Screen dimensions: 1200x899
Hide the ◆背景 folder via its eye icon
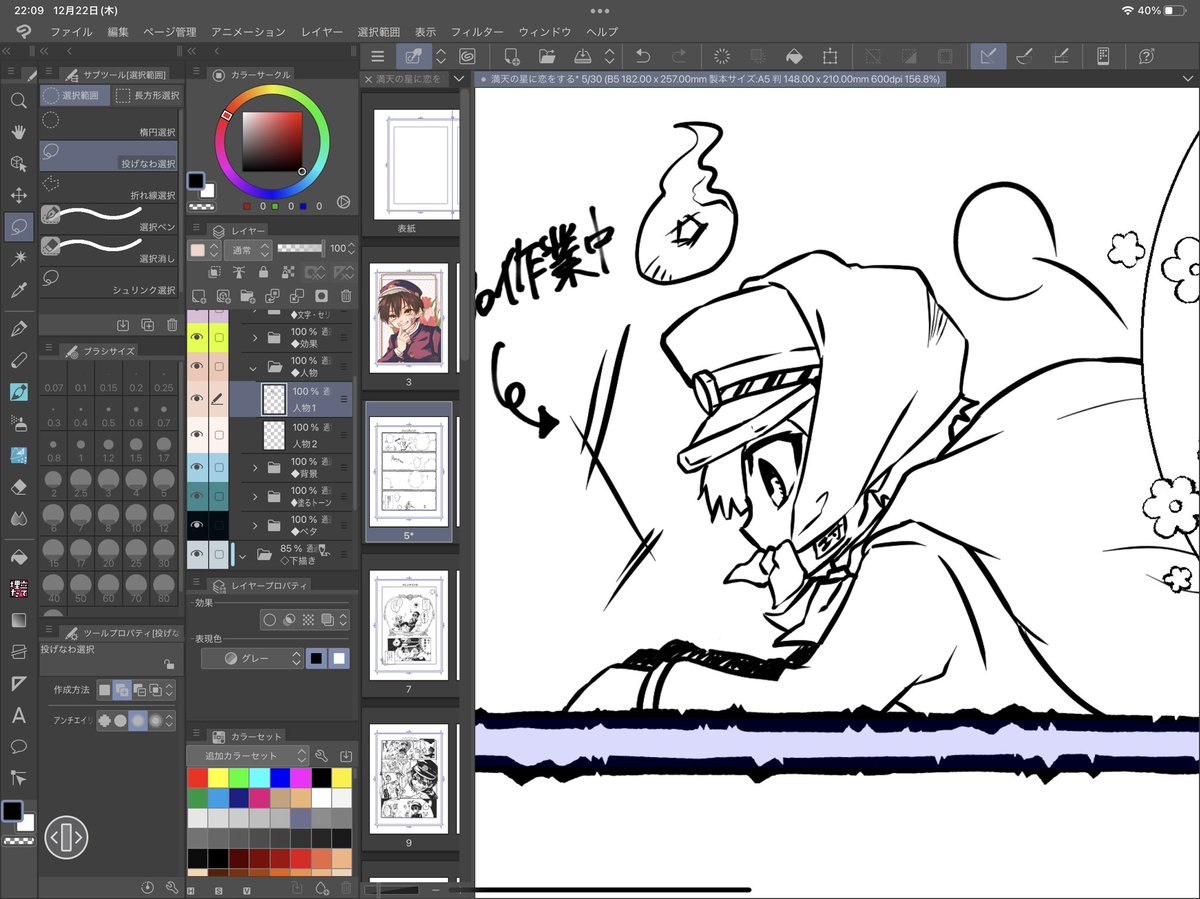click(197, 467)
